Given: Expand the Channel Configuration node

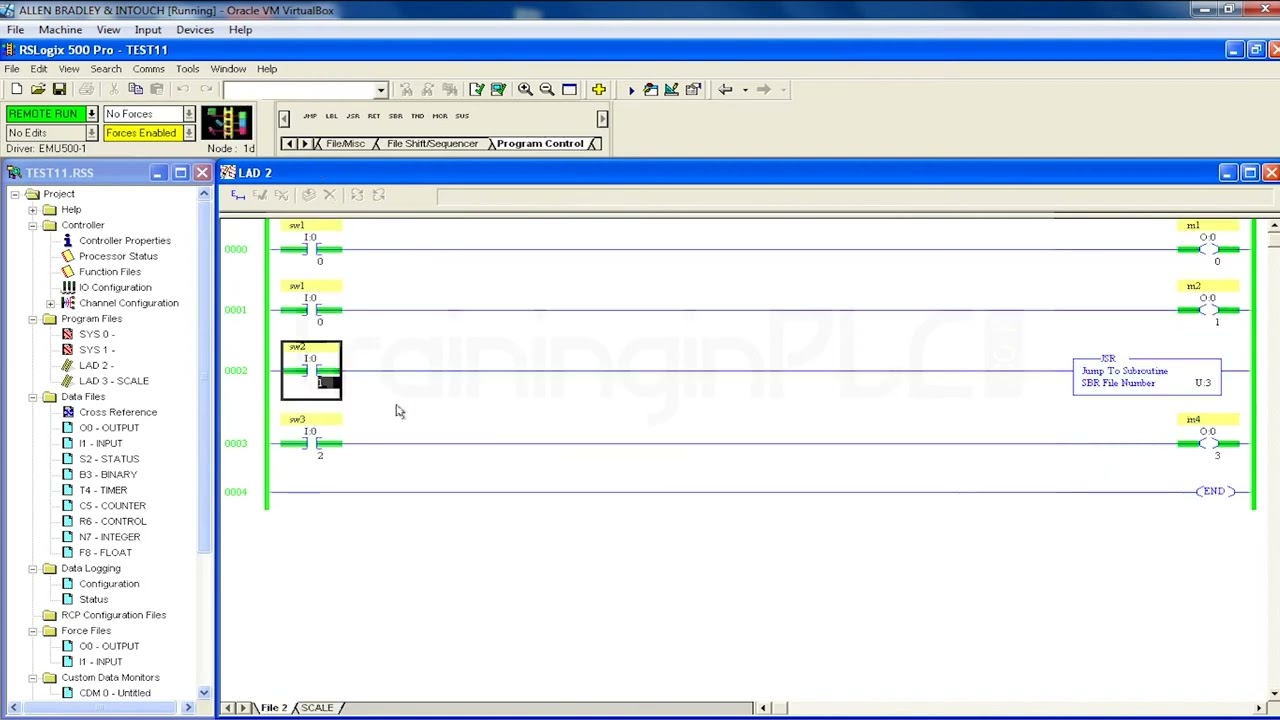Looking at the screenshot, I should (x=51, y=303).
